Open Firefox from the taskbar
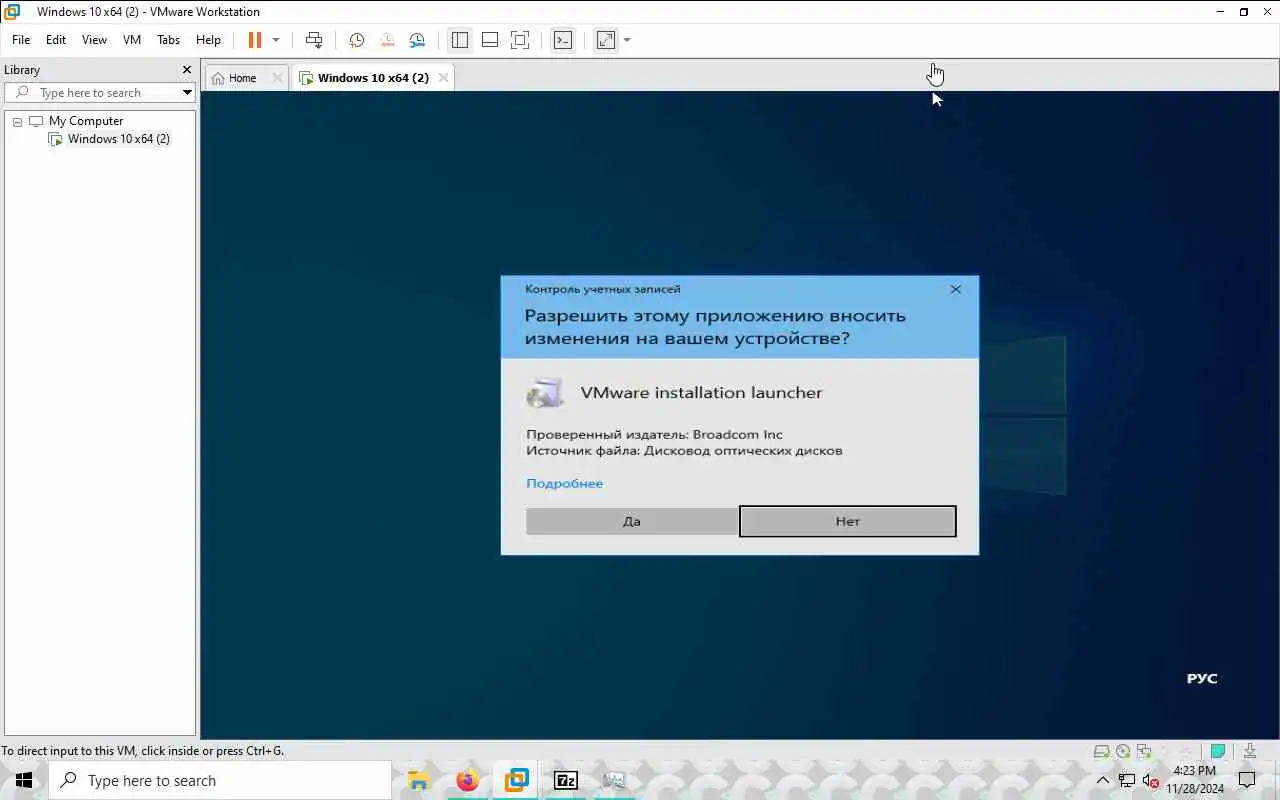The height and width of the screenshot is (800, 1280). pos(467,780)
